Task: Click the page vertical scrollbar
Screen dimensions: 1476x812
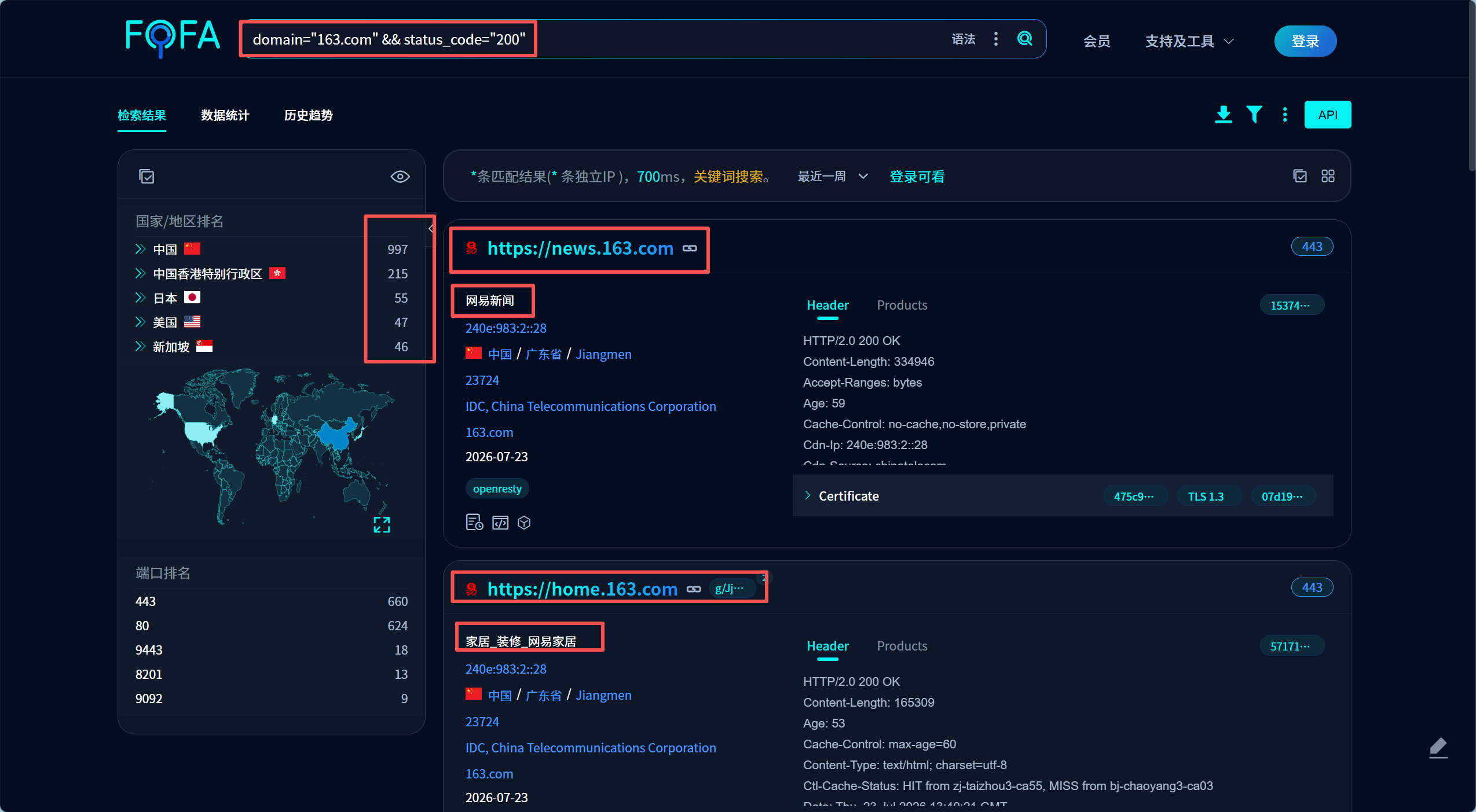Action: coord(1471,87)
